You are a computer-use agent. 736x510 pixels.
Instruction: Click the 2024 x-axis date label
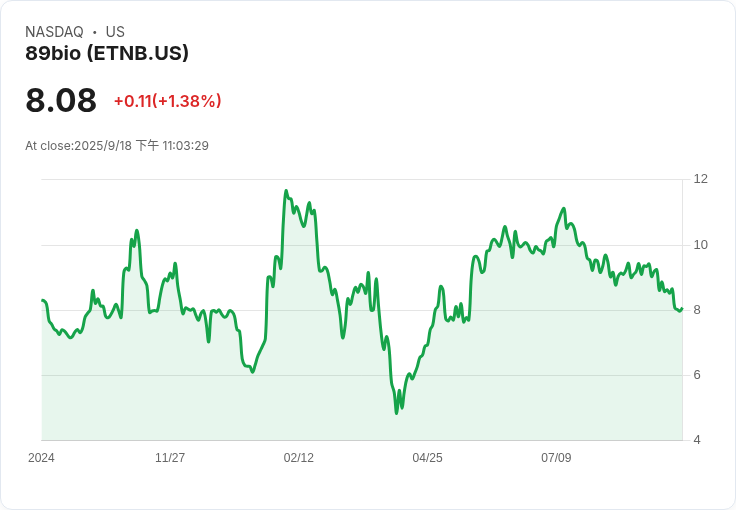point(41,458)
